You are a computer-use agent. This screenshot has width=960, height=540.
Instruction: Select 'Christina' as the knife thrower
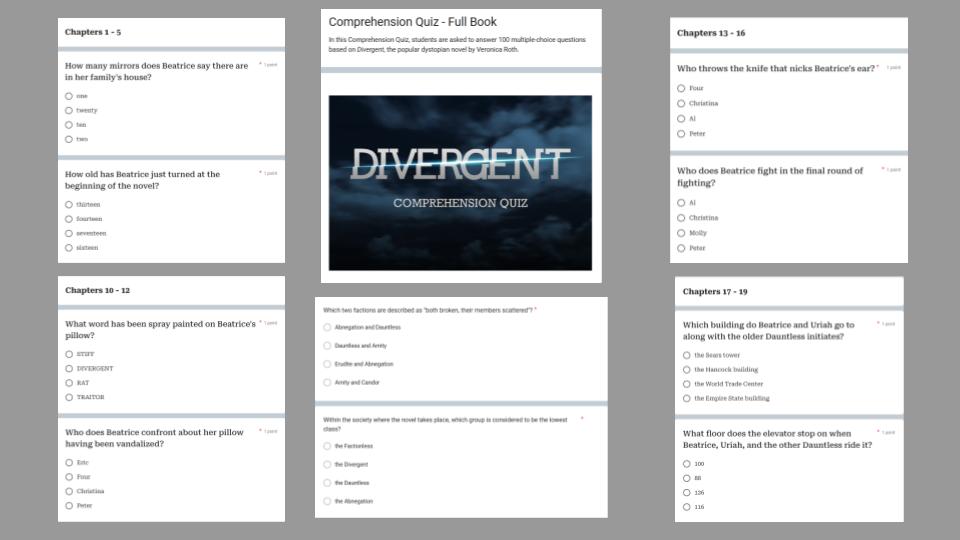[x=681, y=103]
